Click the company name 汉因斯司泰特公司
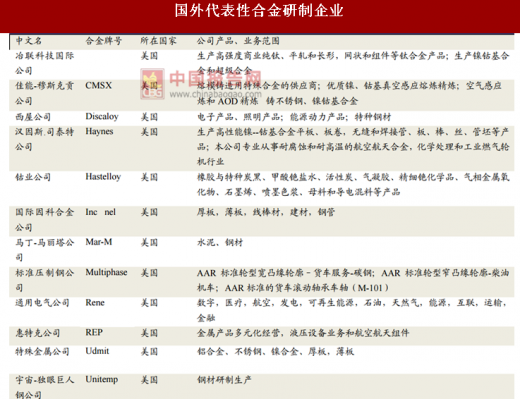The image size is (520, 399). point(45,139)
